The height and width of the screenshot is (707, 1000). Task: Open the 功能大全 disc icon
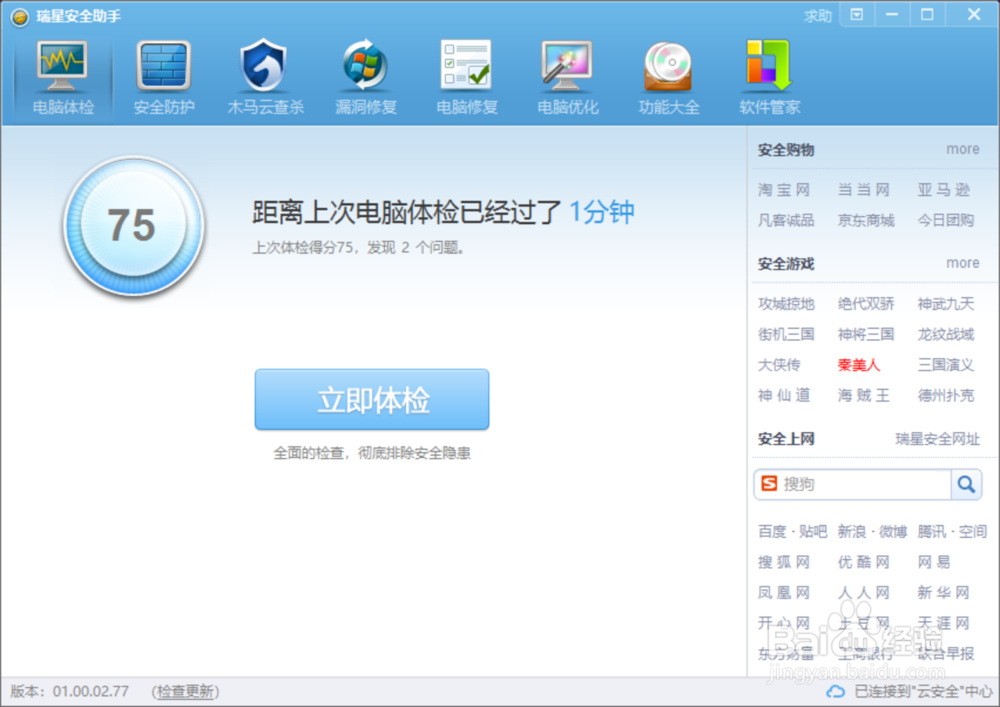(668, 66)
